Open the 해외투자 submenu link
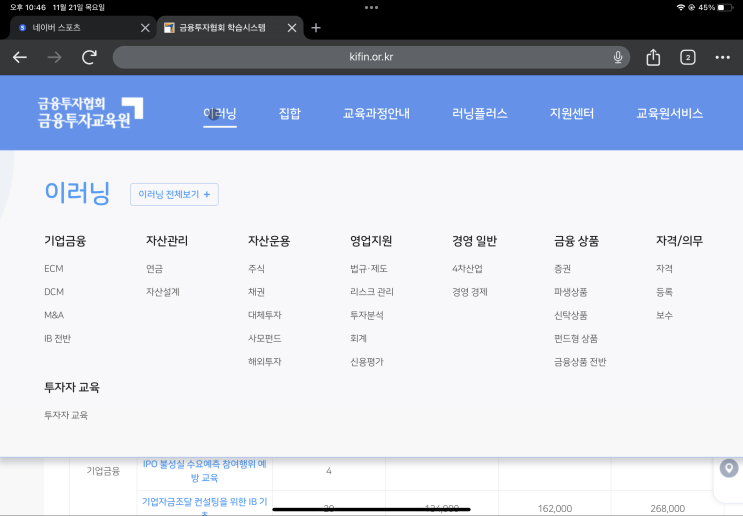 (264, 362)
